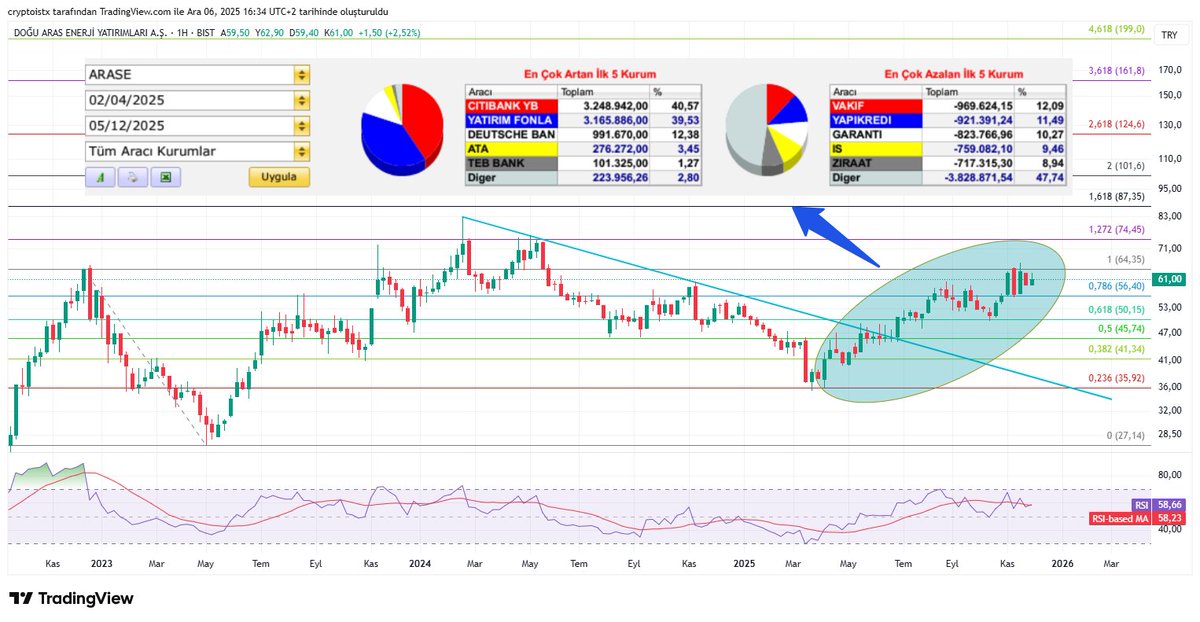Click the RSI indicator label
Viewport: 1200px width, 622px height.
1140,506
